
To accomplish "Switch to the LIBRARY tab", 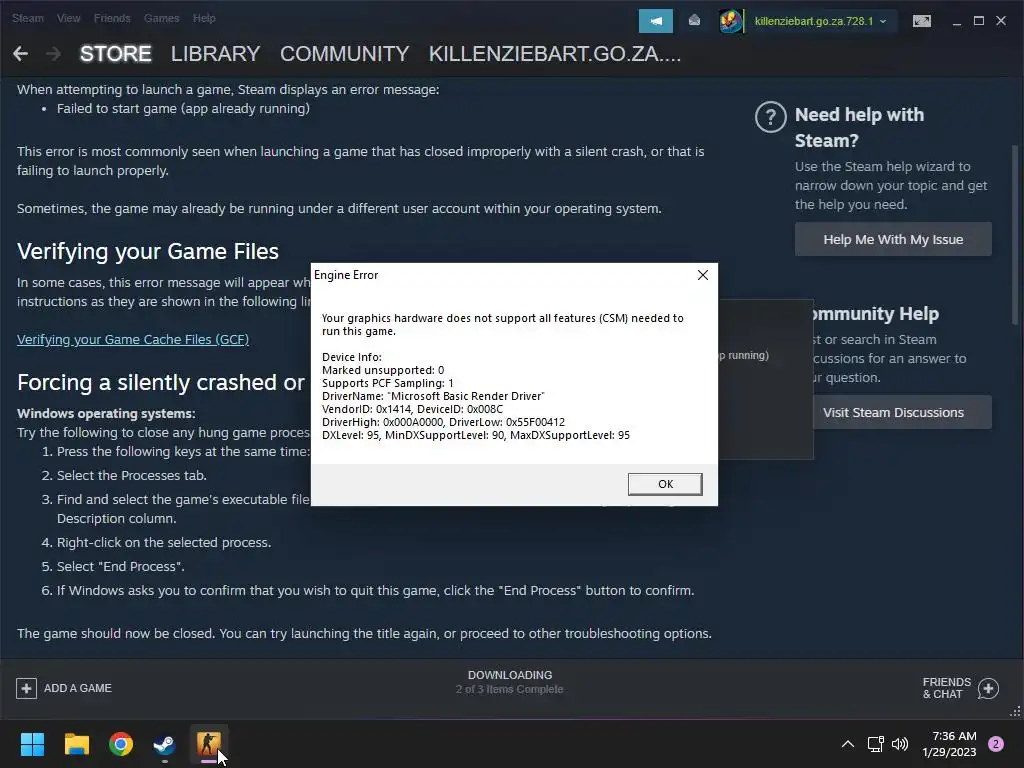I will click(x=216, y=54).
